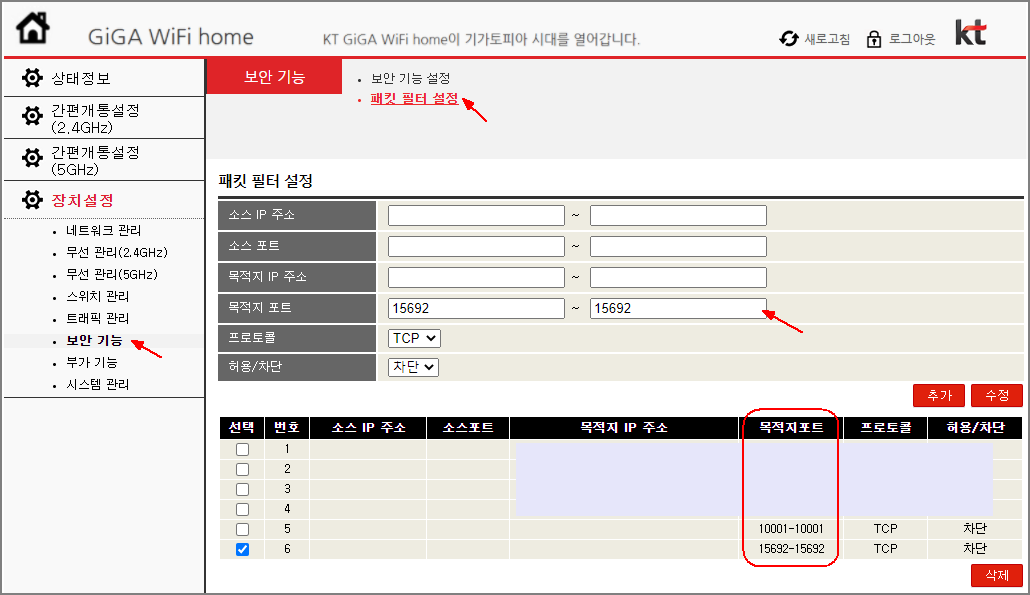Tick the checkbox for row 1
This screenshot has width=1030, height=595.
click(242, 449)
